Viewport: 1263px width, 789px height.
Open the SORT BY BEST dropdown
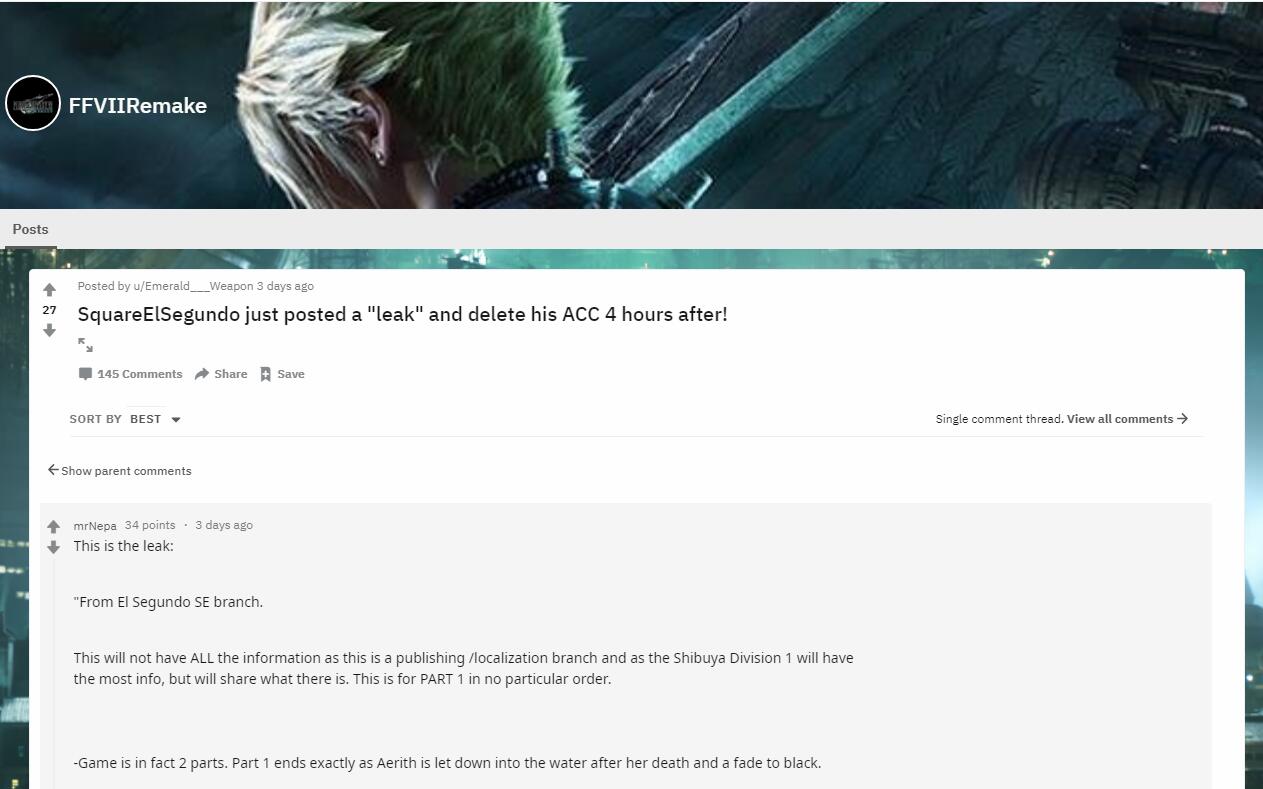click(x=126, y=419)
